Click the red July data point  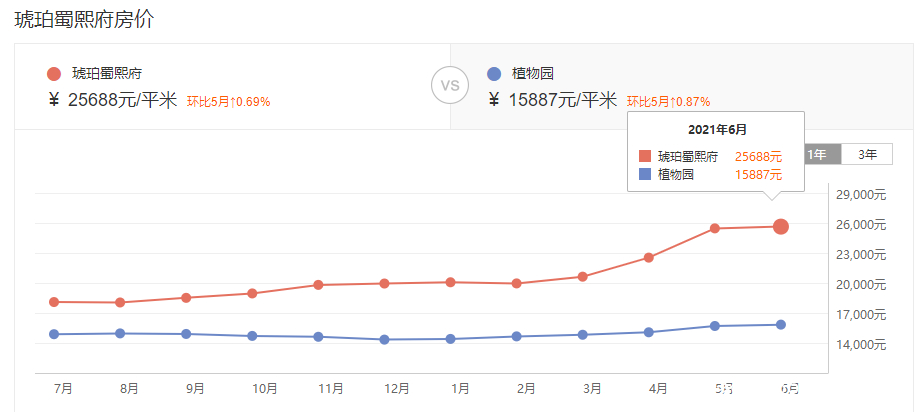pyautogui.click(x=54, y=302)
